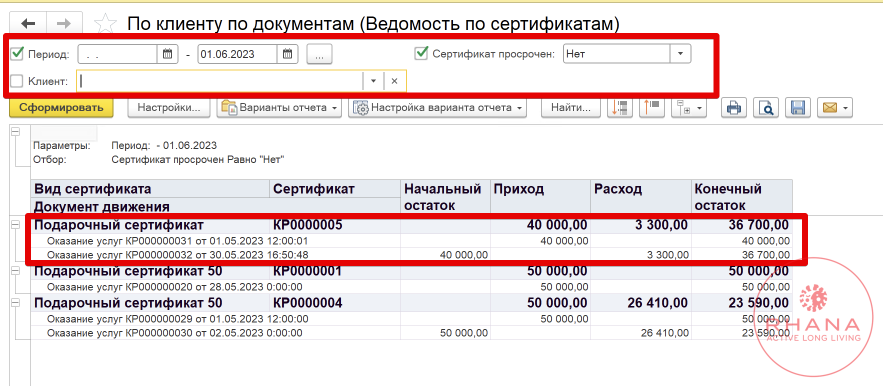Select the Начальный остаток column header
The image size is (883, 386).
(x=445, y=197)
